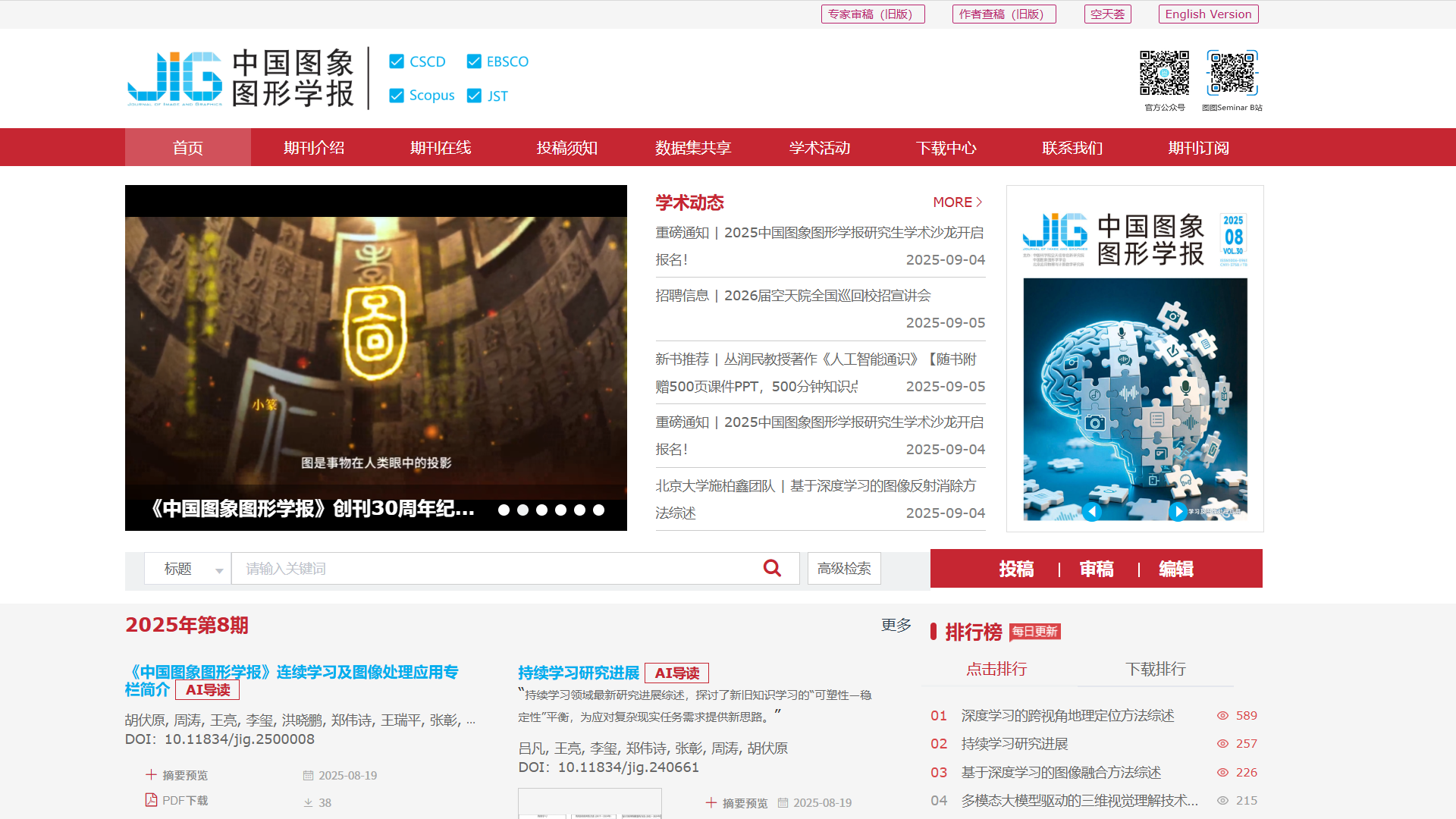Click the PDF下载 file icon

[x=151, y=800]
